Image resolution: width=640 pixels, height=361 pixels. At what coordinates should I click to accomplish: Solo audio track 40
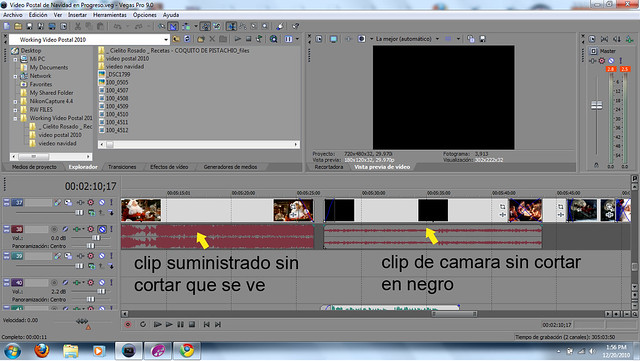[x=111, y=283]
